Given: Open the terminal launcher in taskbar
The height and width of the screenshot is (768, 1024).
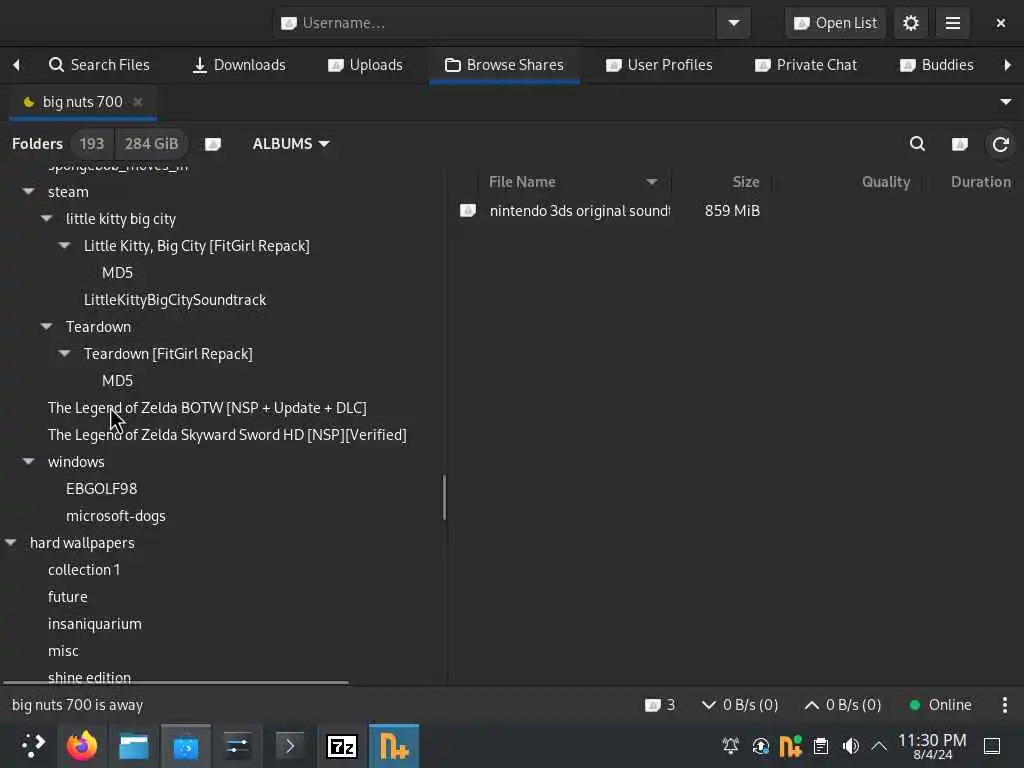Looking at the screenshot, I should 290,746.
